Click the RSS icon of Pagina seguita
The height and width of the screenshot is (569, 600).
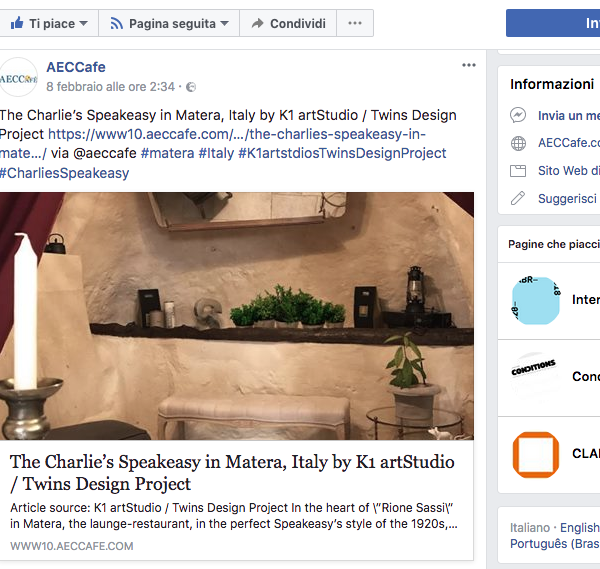click(x=117, y=23)
